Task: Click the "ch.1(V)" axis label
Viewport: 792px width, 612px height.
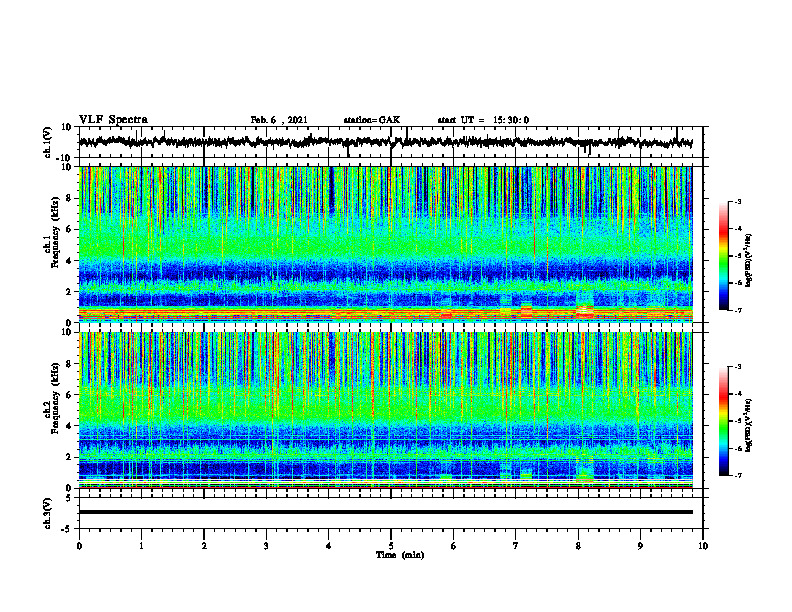Action: click(x=48, y=142)
